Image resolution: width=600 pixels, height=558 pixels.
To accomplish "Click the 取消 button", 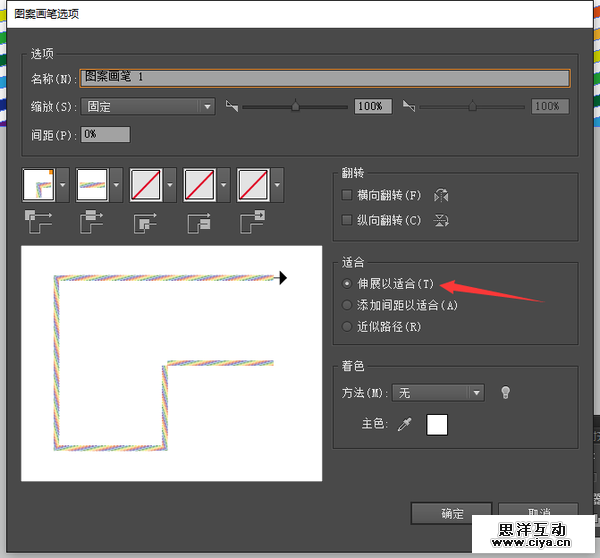I will click(x=538, y=513).
